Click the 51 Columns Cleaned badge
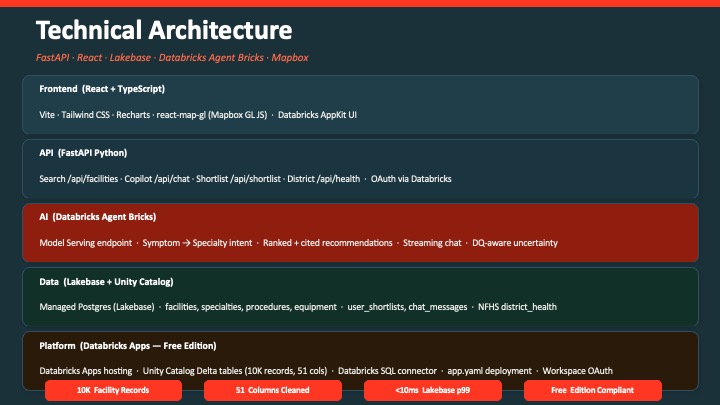This screenshot has width=720, height=405. (273, 390)
